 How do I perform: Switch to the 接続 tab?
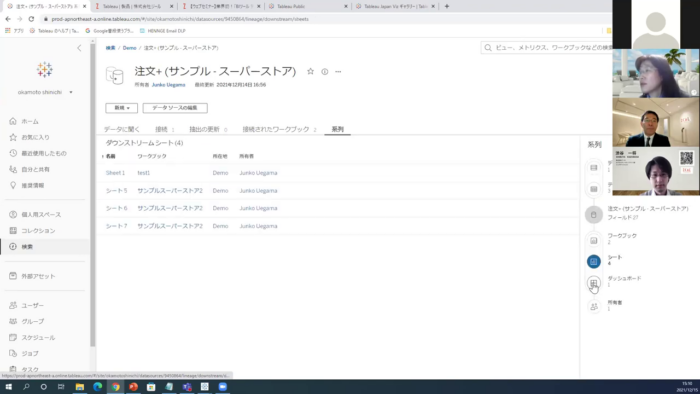click(x=164, y=129)
